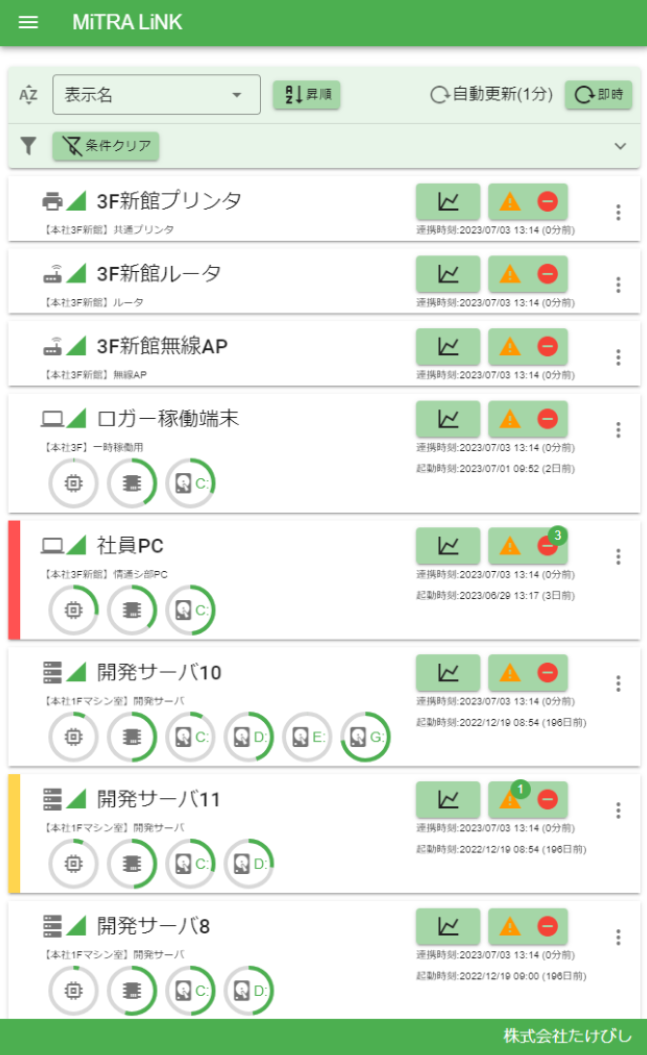This screenshot has width=647, height=1055.
Task: Open more options menu for 開発サーバ10
Action: pyautogui.click(x=618, y=683)
